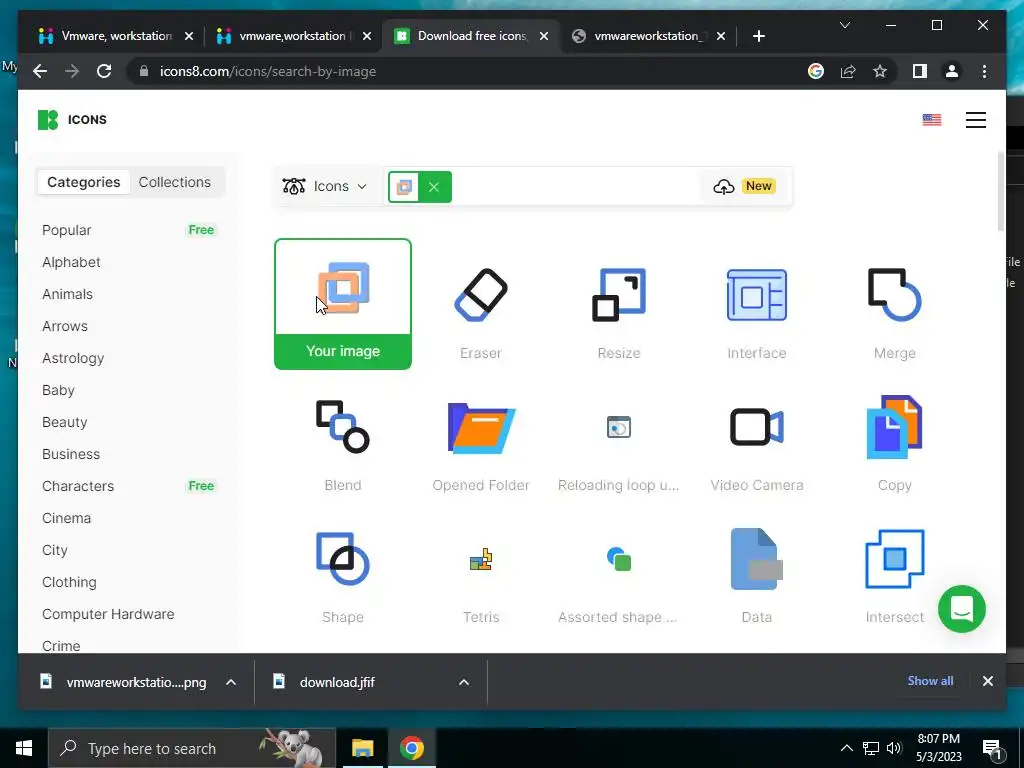Go to the Computer Hardware category
The height and width of the screenshot is (768, 1024).
pyautogui.click(x=108, y=614)
